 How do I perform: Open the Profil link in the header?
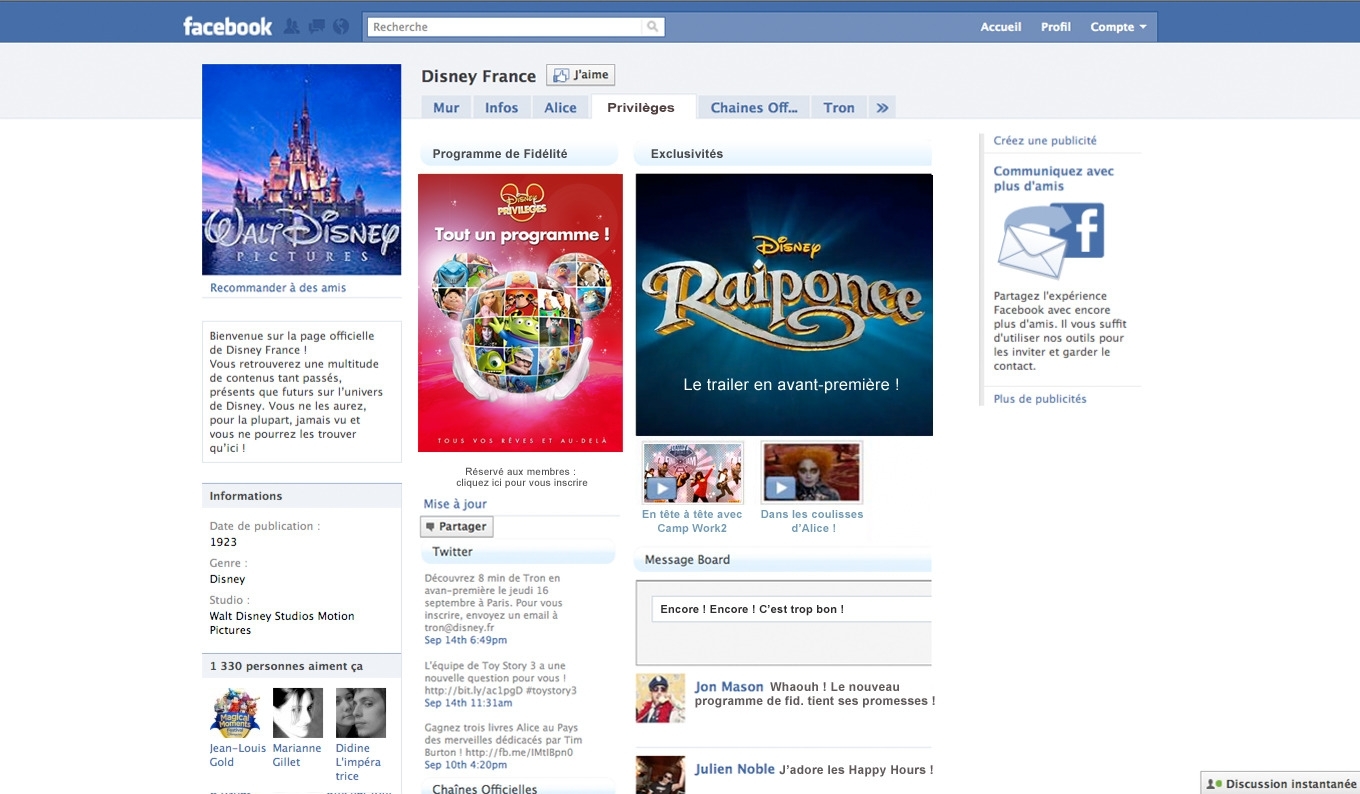pyautogui.click(x=1056, y=27)
